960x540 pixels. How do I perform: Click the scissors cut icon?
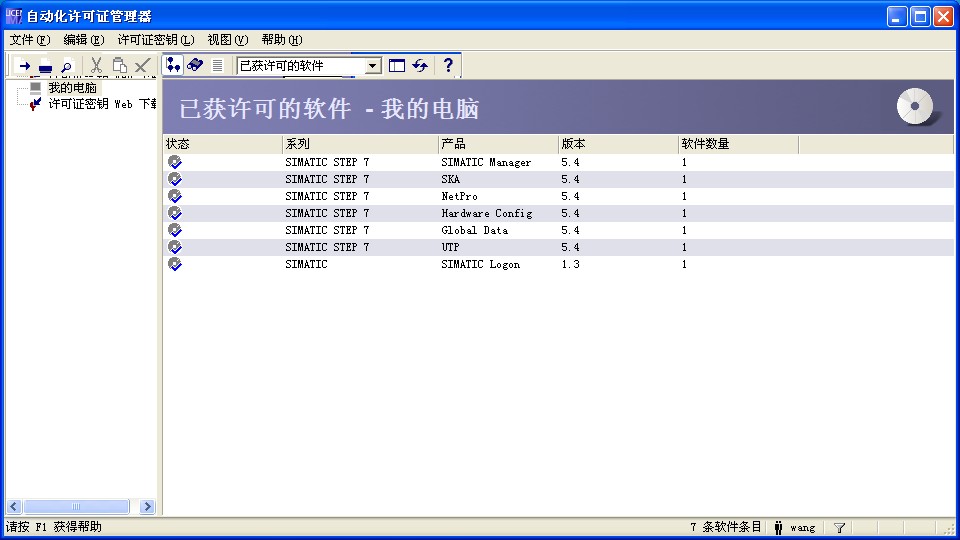(96, 66)
